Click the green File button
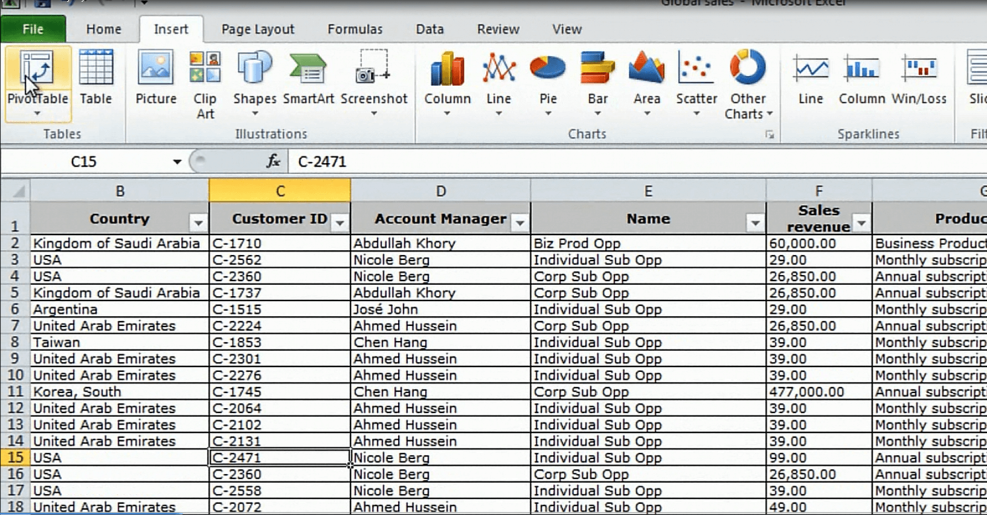The image size is (987, 515). click(33, 29)
